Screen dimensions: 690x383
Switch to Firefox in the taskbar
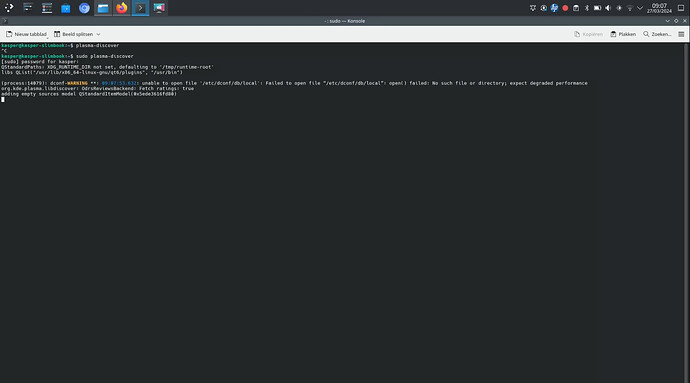(122, 8)
